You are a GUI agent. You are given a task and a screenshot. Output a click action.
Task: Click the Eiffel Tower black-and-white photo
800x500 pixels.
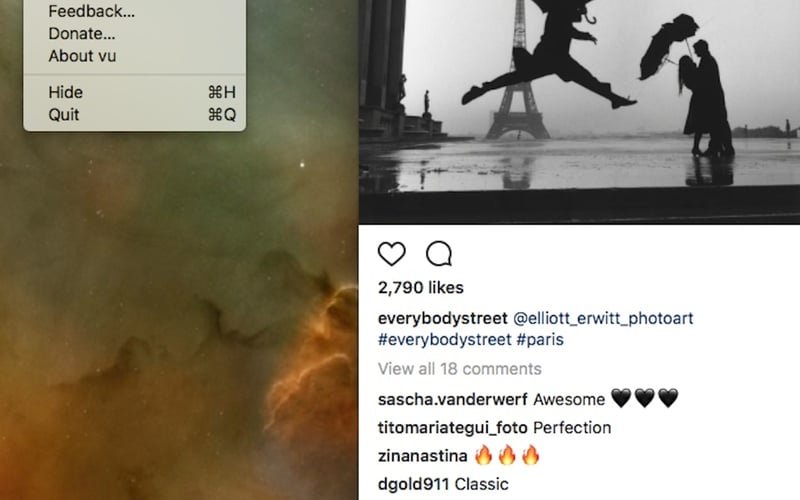point(579,112)
